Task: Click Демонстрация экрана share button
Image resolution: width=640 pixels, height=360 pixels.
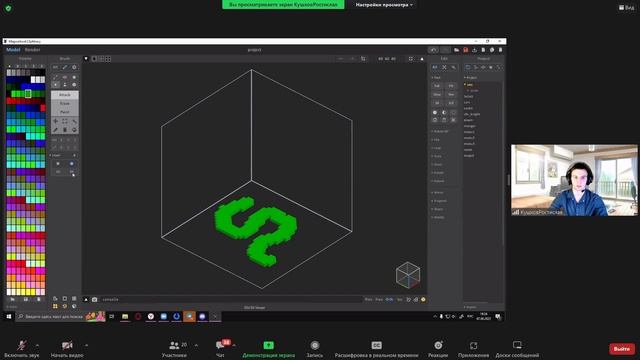Action: click(269, 349)
